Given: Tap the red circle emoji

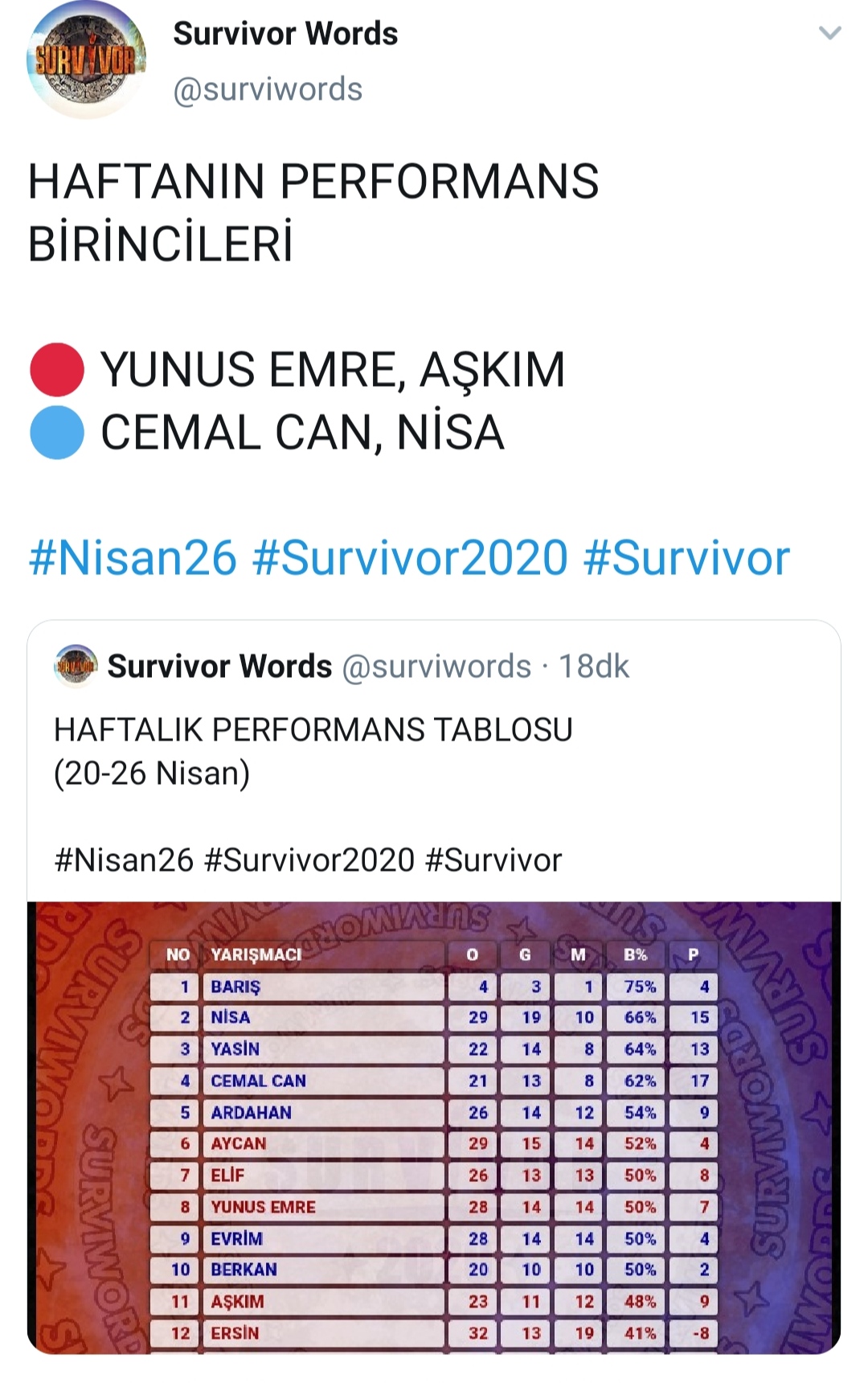Looking at the screenshot, I should coord(57,370).
